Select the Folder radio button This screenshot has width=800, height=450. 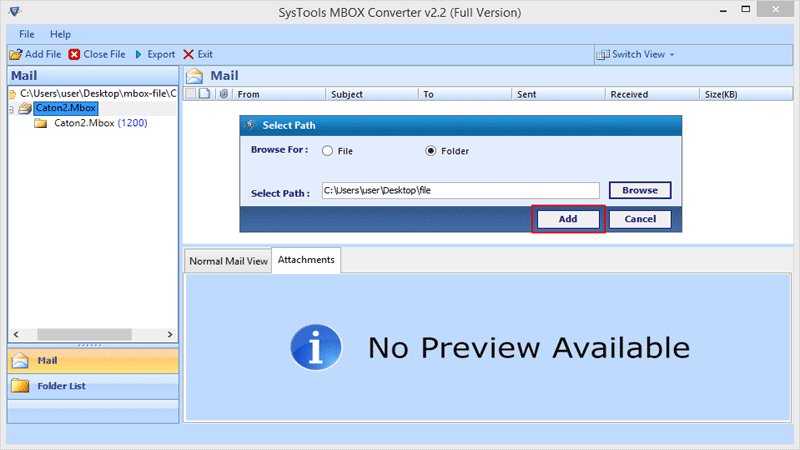431,151
